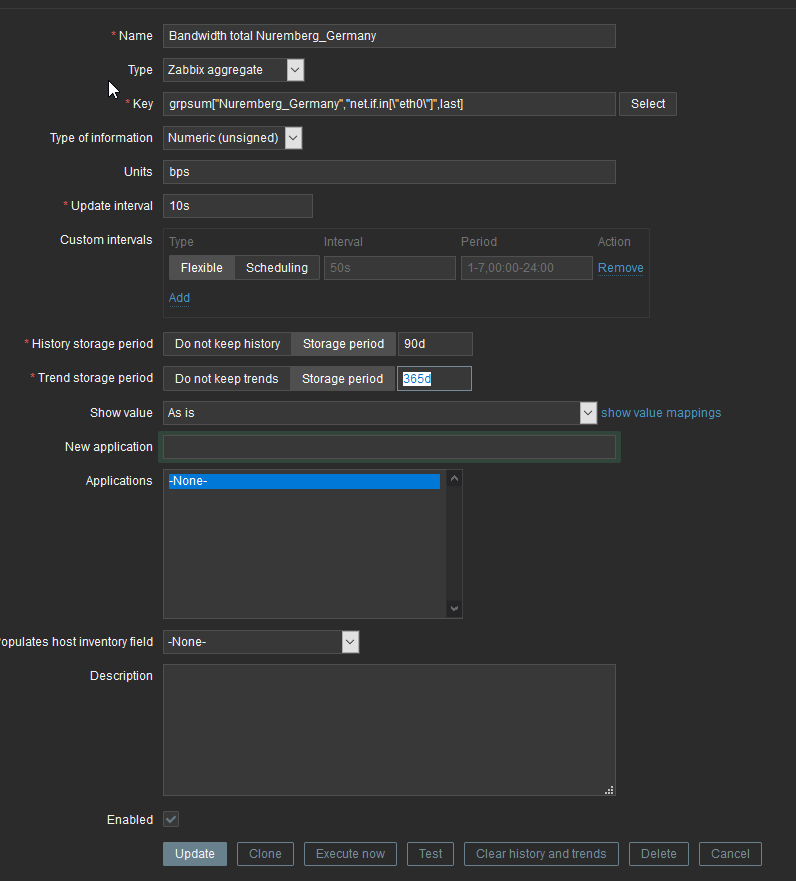Open the Show value dropdown

380,413
